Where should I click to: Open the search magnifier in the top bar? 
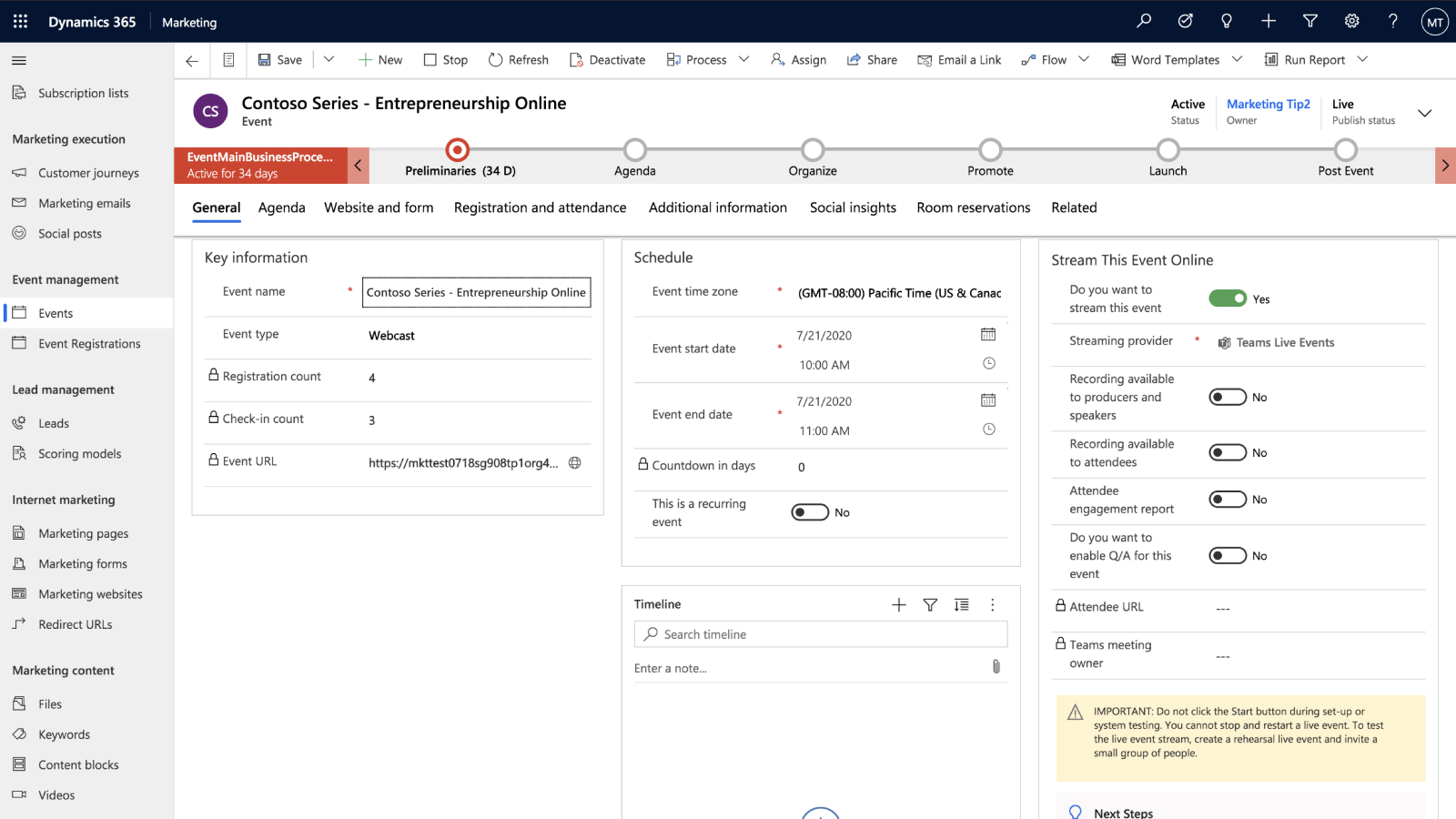coord(1144,21)
